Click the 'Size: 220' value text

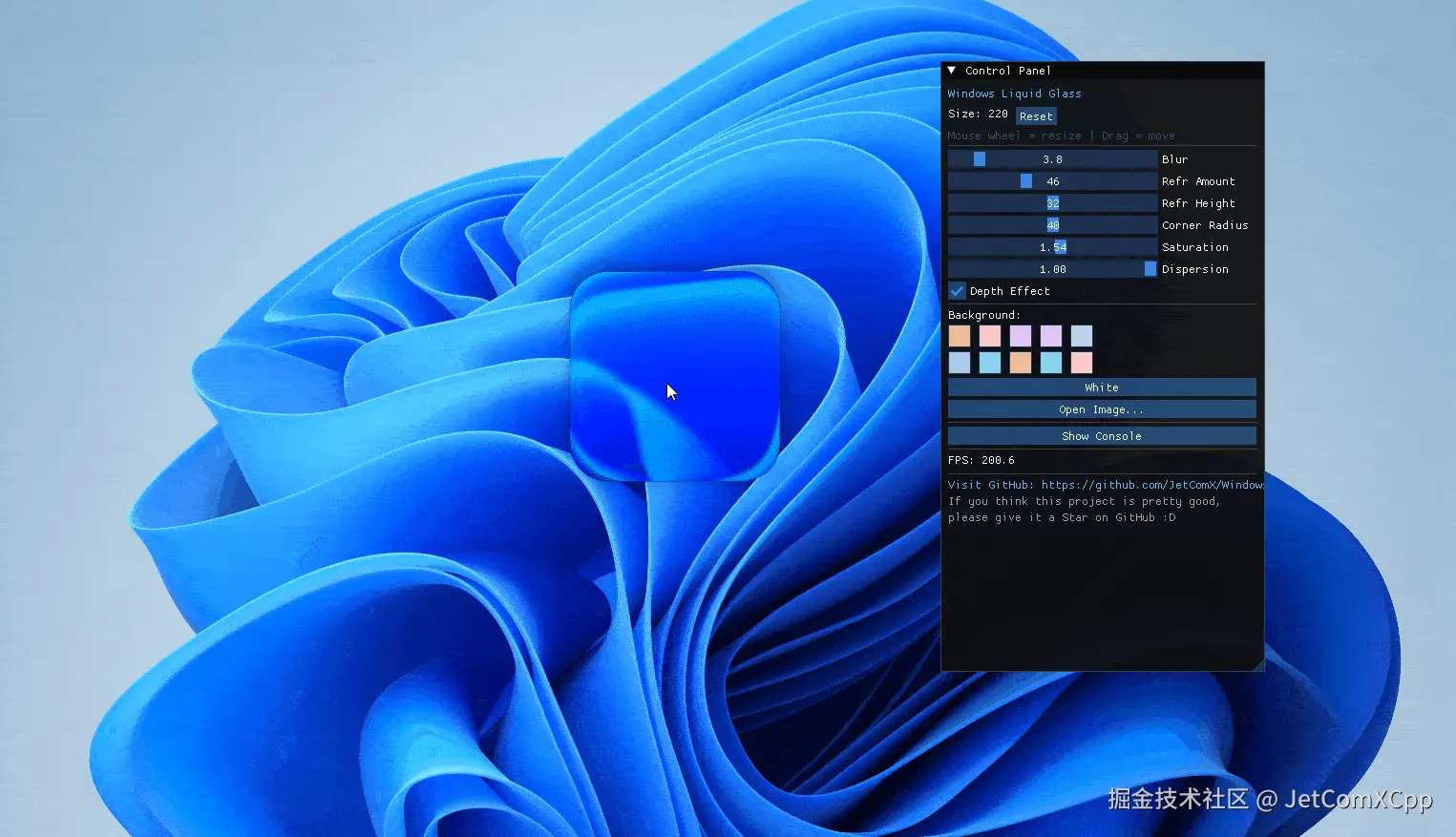click(x=978, y=114)
